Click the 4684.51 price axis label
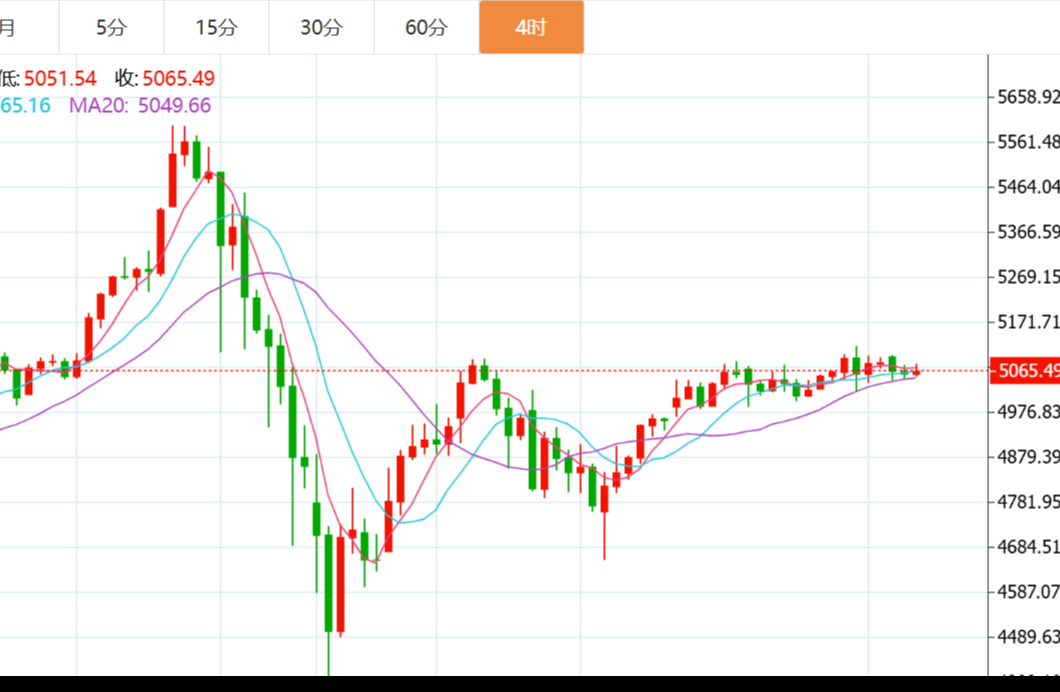 [x=1028, y=547]
